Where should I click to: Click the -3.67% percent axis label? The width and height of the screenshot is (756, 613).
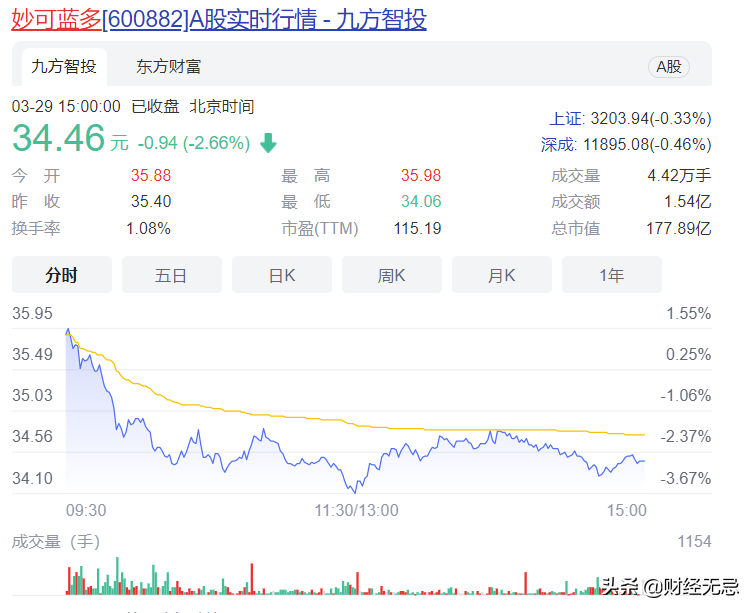pyautogui.click(x=686, y=478)
